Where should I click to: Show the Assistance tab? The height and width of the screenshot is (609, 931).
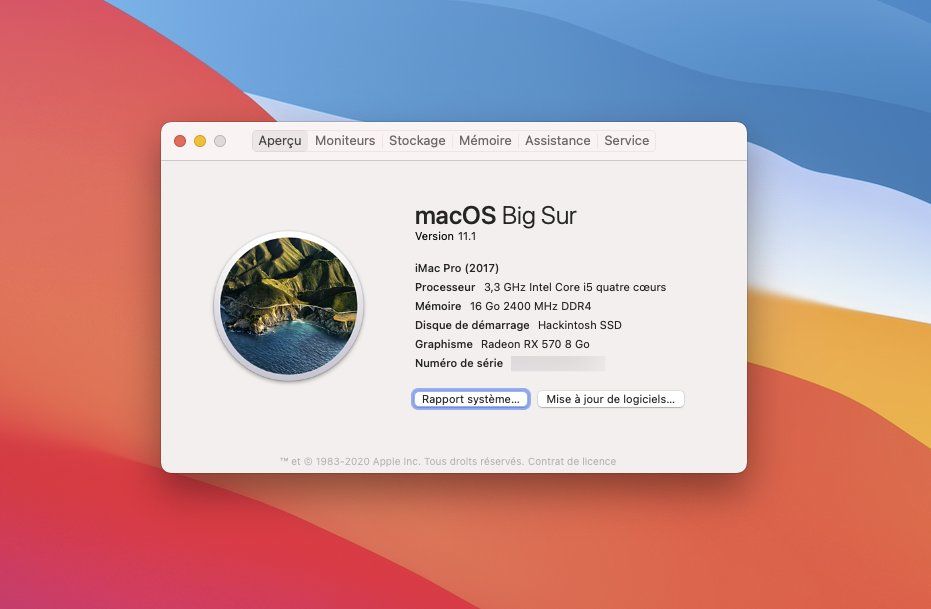click(x=557, y=141)
